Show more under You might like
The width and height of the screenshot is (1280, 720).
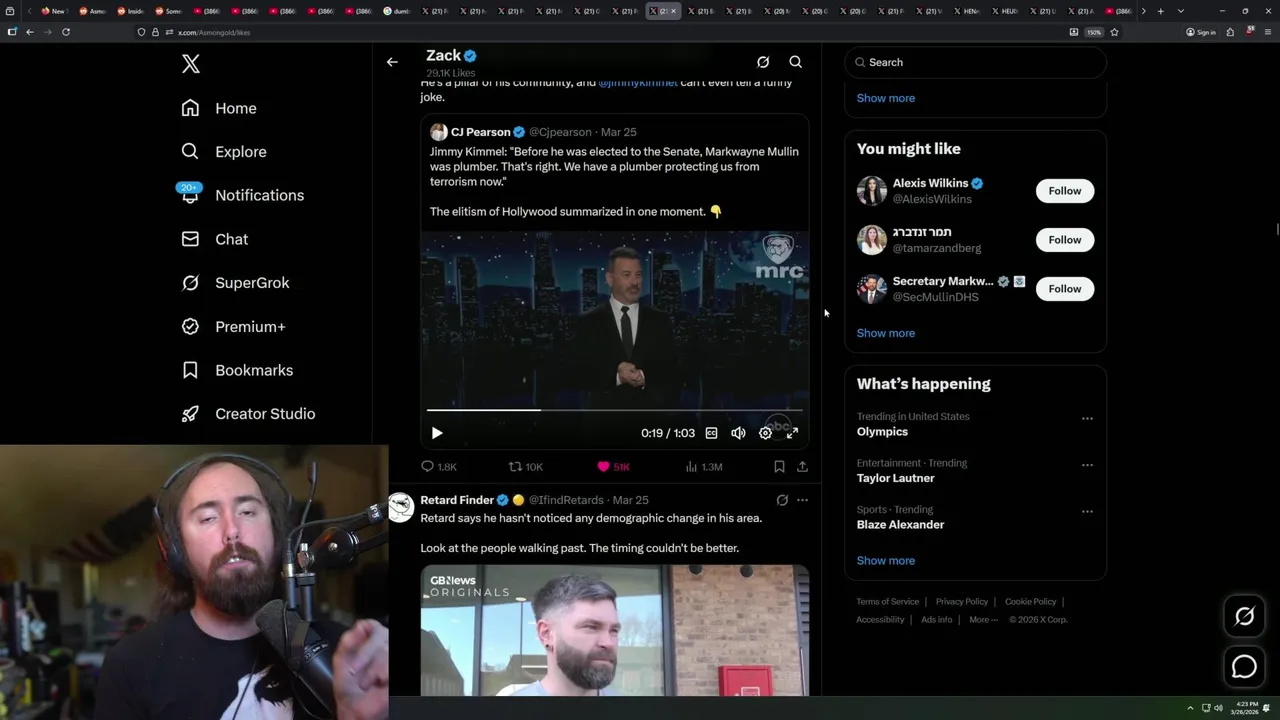(x=886, y=333)
